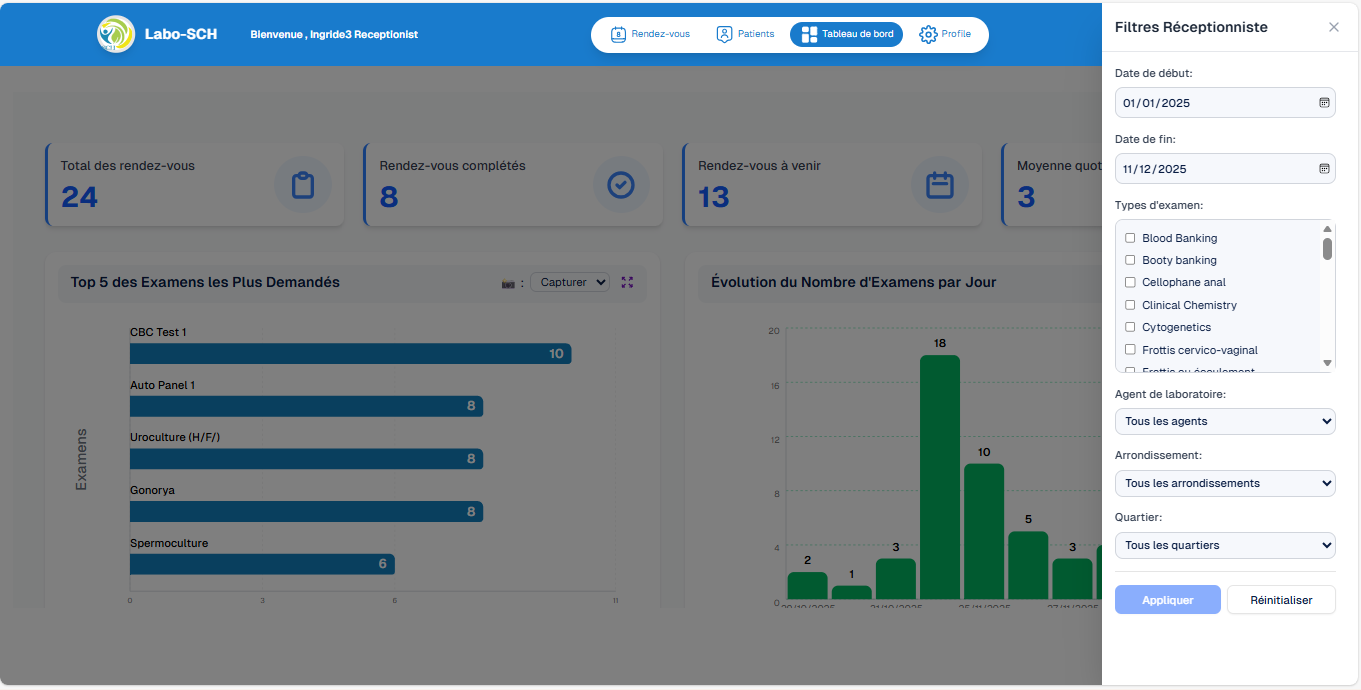Click clipboard icon on Total des rendez-vous card
1361x690 pixels.
pos(302,185)
